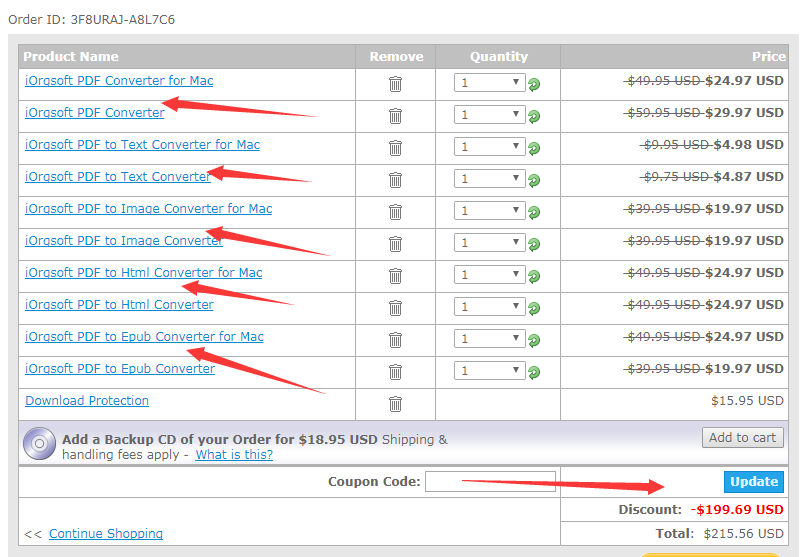Open iOrgsoft PDF to Epub Converter for Mac link

point(144,337)
